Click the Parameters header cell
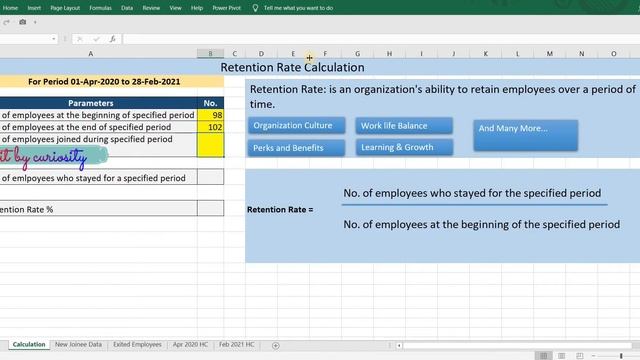Image resolution: width=640 pixels, height=360 pixels. (91, 103)
